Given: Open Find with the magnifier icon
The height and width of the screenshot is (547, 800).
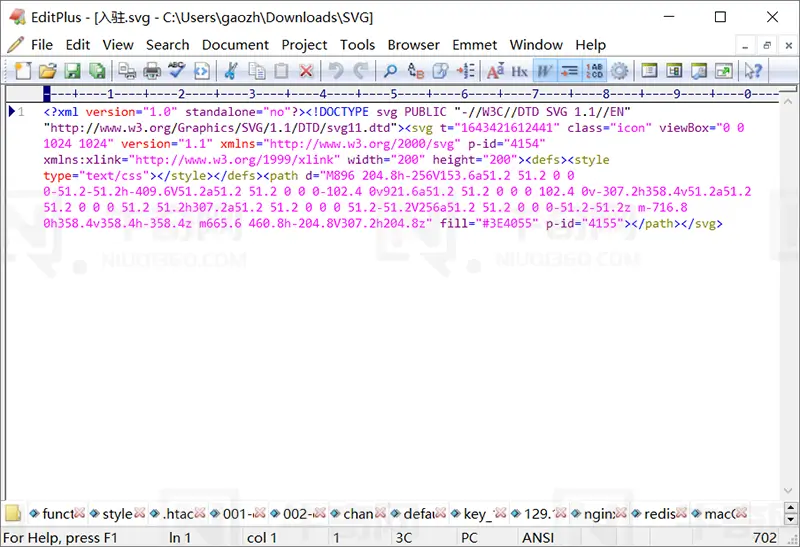Looking at the screenshot, I should (x=390, y=70).
